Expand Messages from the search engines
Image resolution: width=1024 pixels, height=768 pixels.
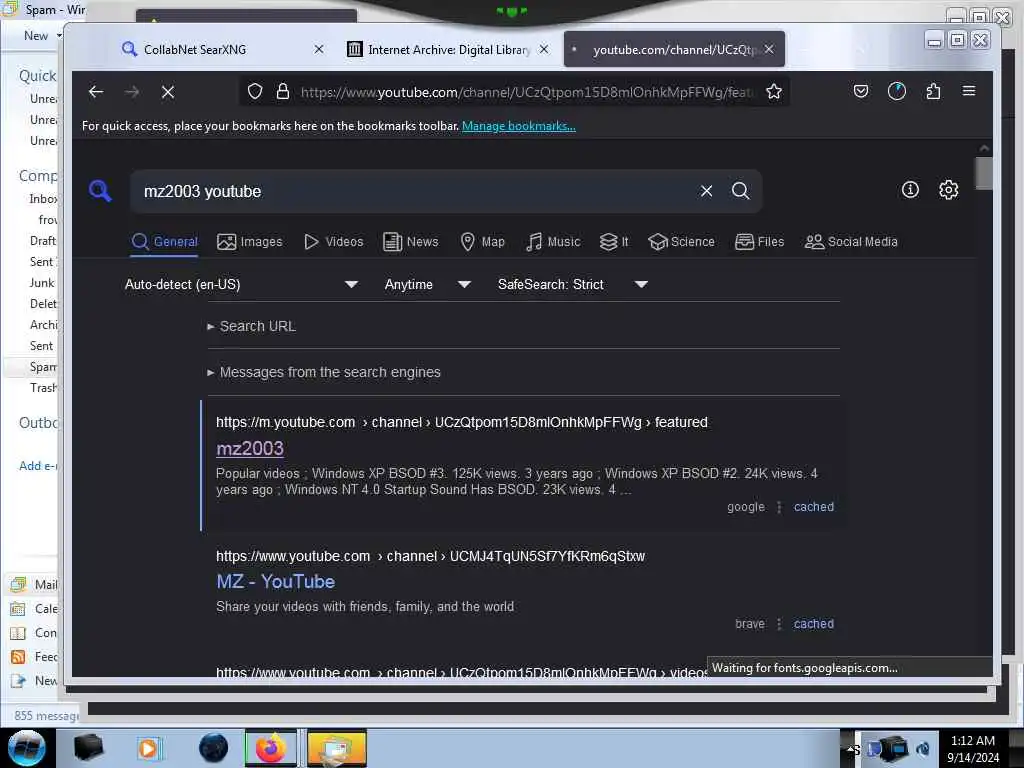(x=324, y=372)
